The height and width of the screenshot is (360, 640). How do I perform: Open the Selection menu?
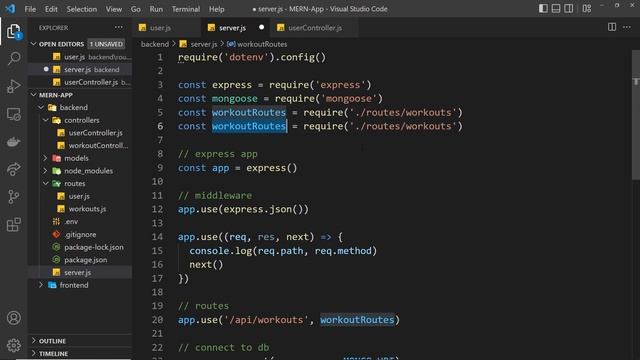pos(82,9)
